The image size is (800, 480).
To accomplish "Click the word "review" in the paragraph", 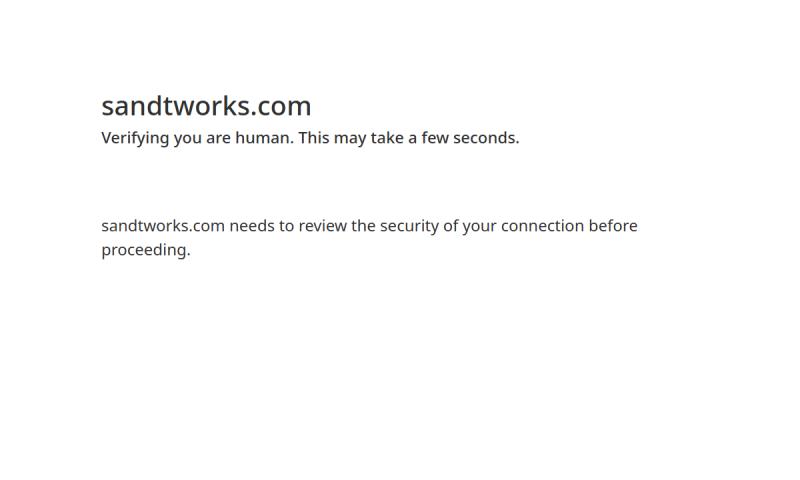I will [x=322, y=226].
